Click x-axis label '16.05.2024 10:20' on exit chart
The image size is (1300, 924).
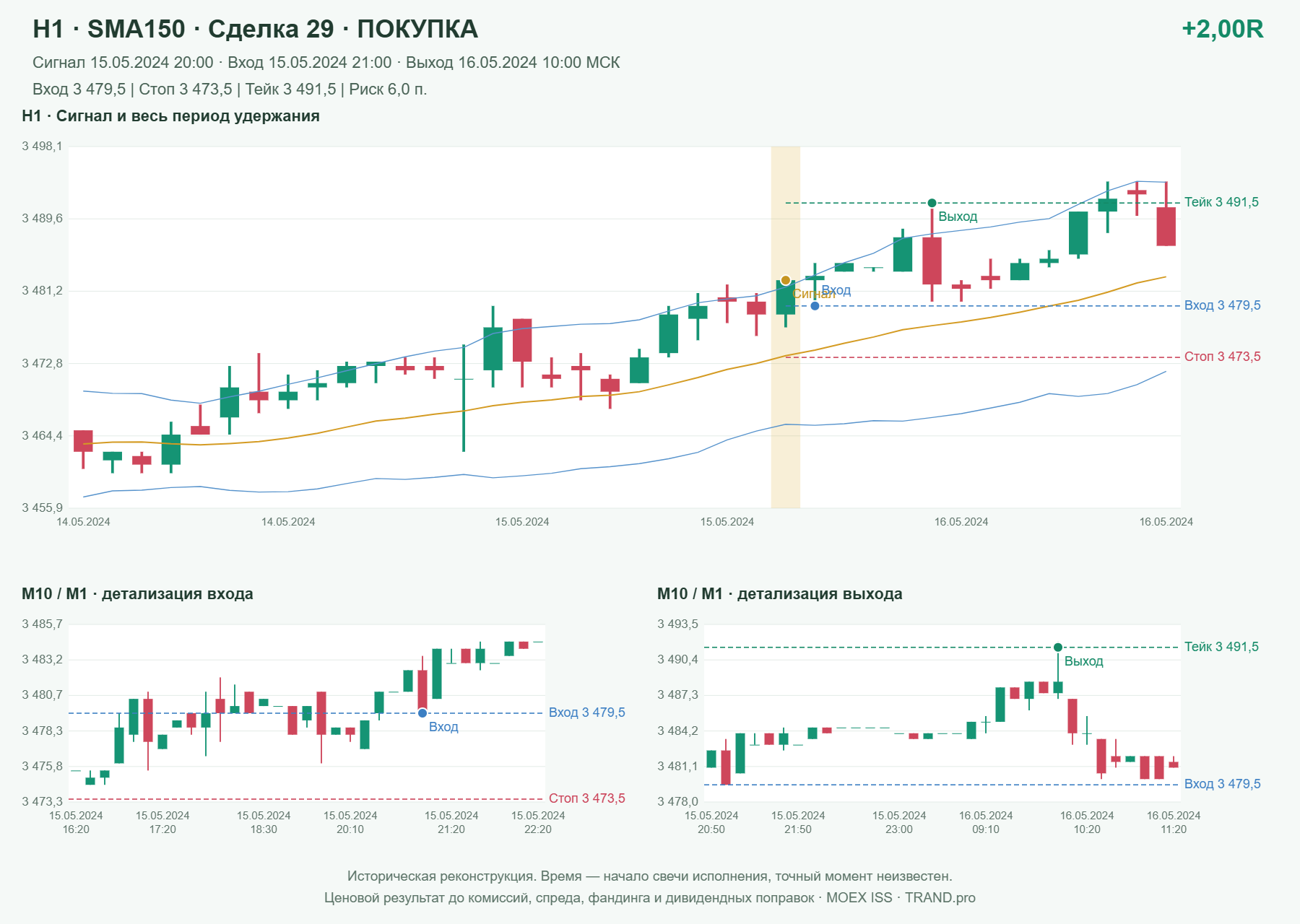1087,822
